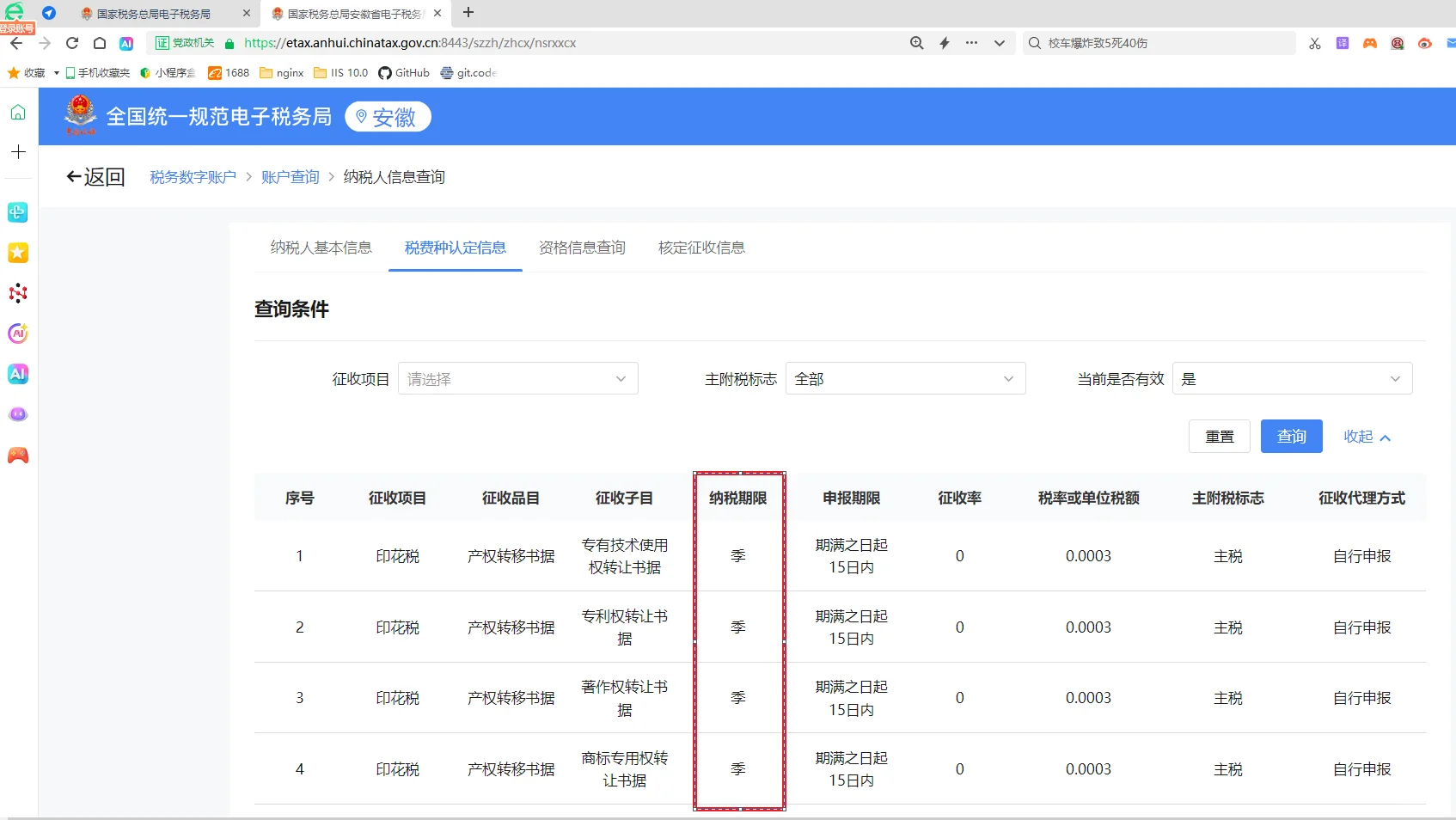This screenshot has height=820, width=1456.
Task: Click the AI assistant icon in address bar
Action: [126, 43]
